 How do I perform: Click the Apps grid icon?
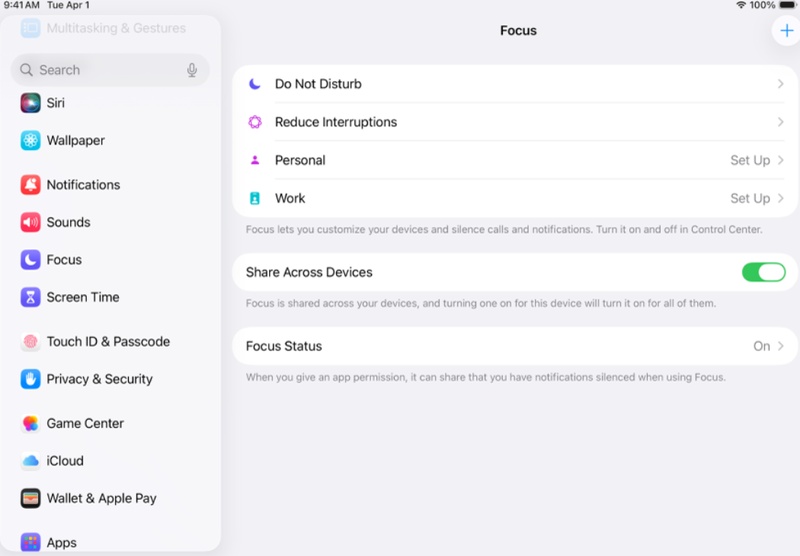(x=31, y=542)
